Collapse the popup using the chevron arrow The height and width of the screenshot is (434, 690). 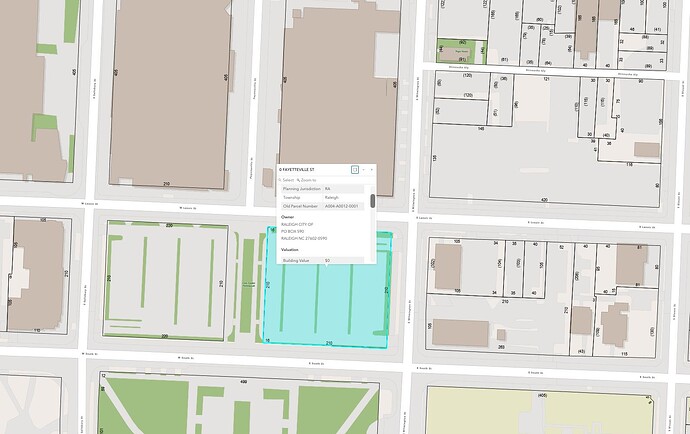click(x=363, y=169)
